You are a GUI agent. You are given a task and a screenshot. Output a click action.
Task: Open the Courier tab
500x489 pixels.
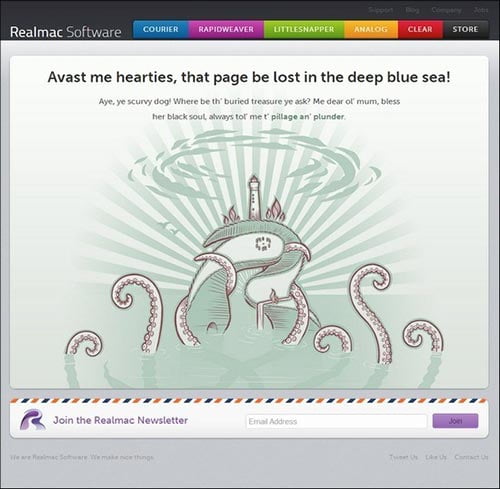point(161,29)
